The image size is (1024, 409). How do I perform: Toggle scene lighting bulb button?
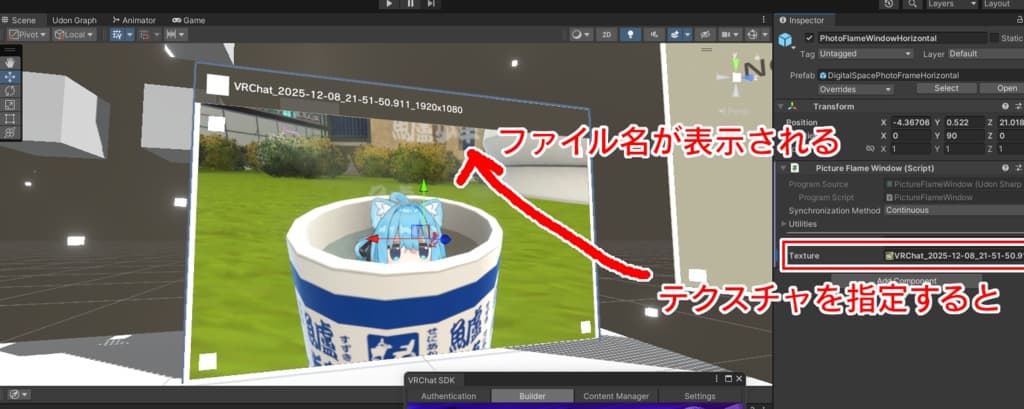click(630, 35)
